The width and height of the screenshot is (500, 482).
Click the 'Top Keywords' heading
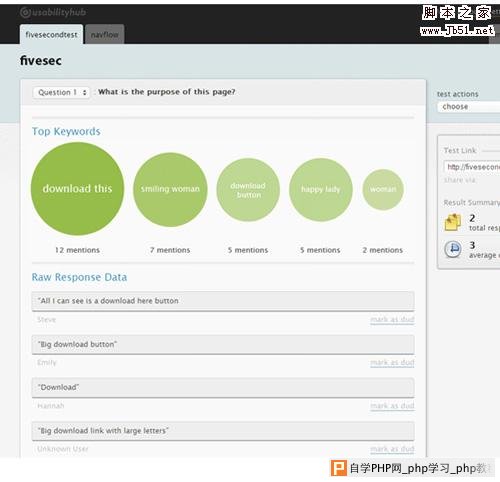point(66,132)
